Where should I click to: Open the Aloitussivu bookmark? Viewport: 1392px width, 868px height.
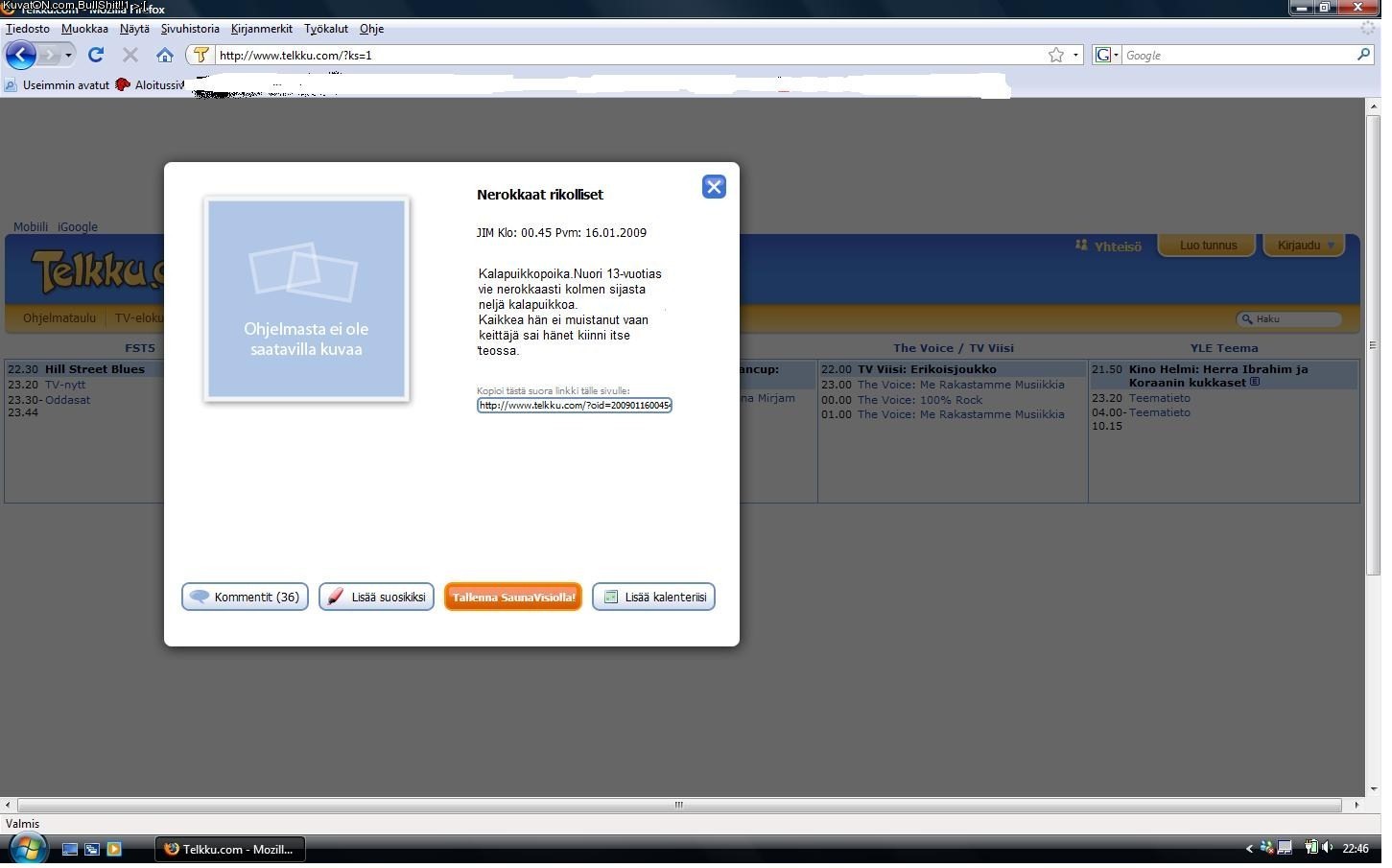[150, 85]
